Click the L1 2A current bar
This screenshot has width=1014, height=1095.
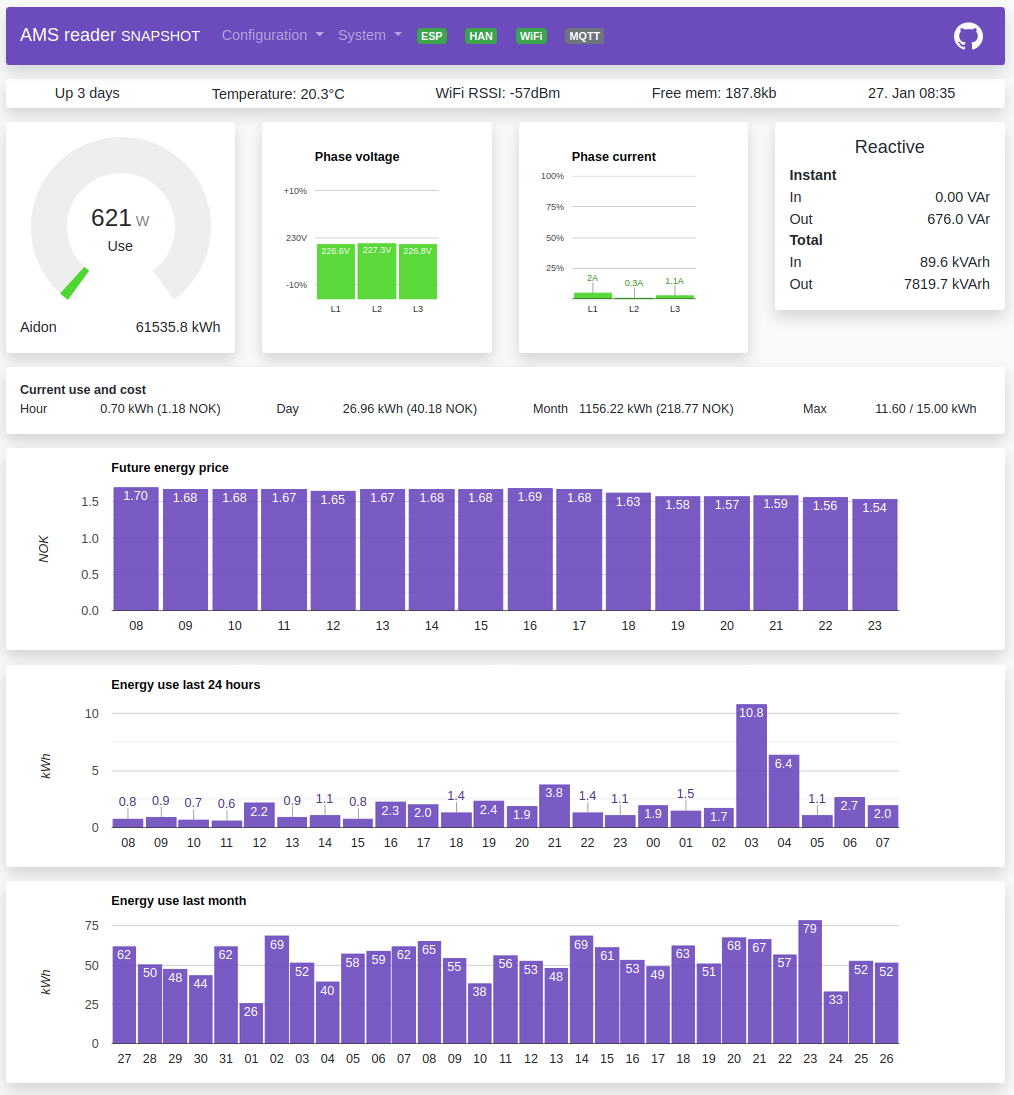tap(592, 295)
